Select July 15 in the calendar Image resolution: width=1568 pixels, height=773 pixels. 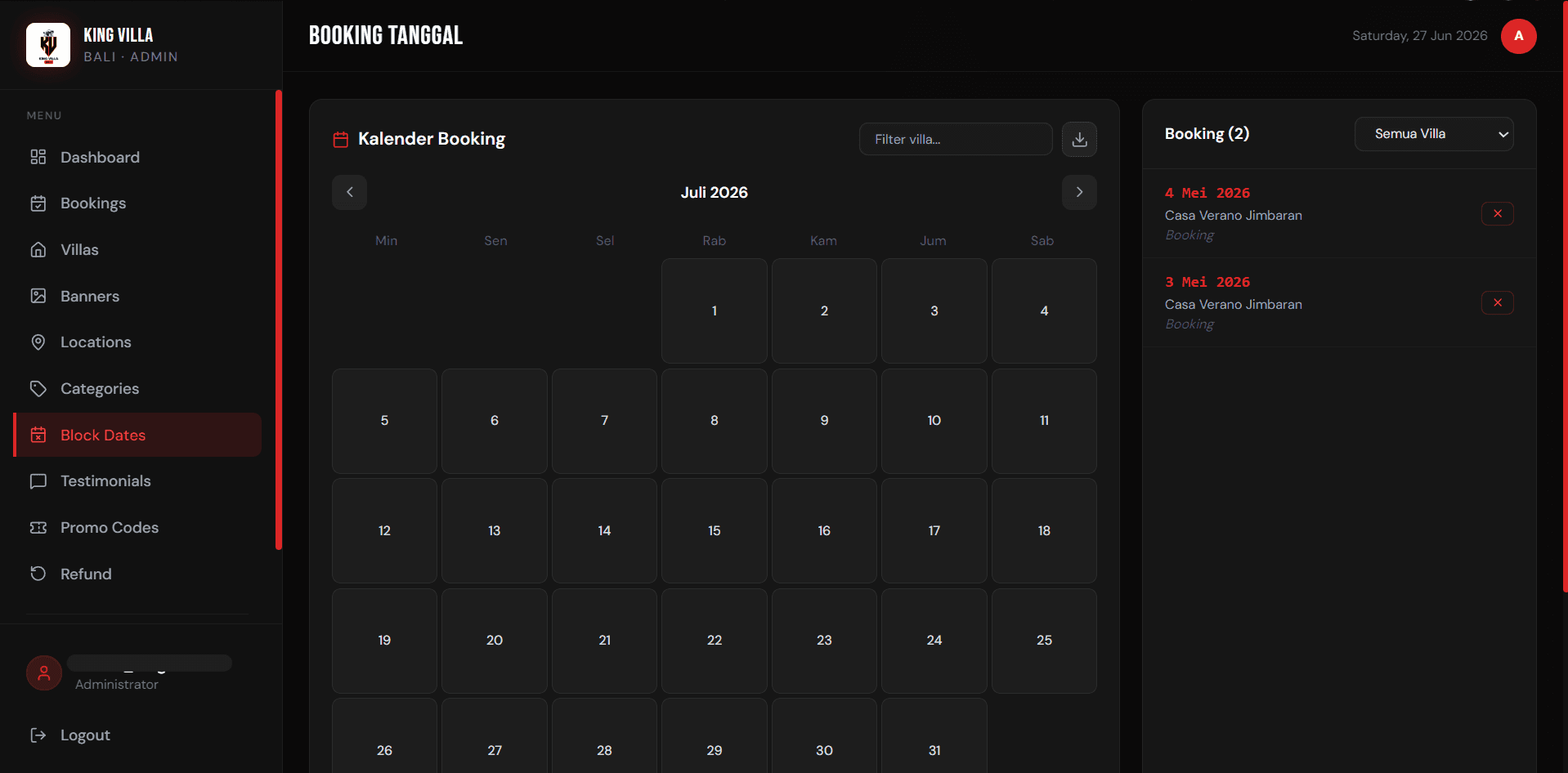point(714,530)
